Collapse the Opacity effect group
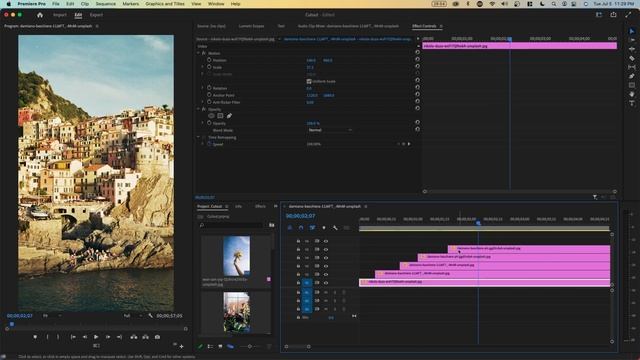Screen dimensions: 640x360 tap(198, 109)
